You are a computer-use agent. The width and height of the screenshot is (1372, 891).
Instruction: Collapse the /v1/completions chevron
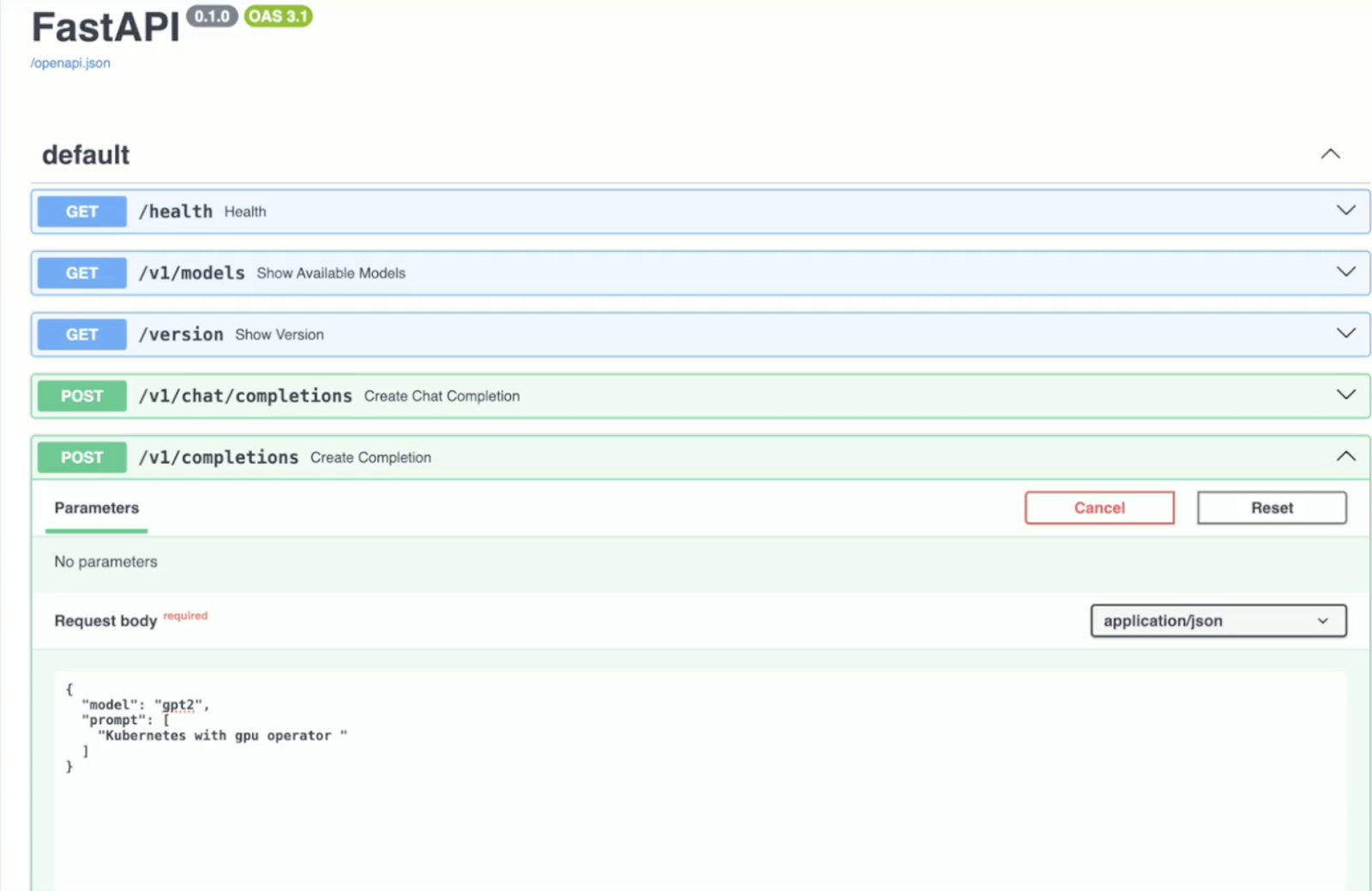(x=1345, y=456)
